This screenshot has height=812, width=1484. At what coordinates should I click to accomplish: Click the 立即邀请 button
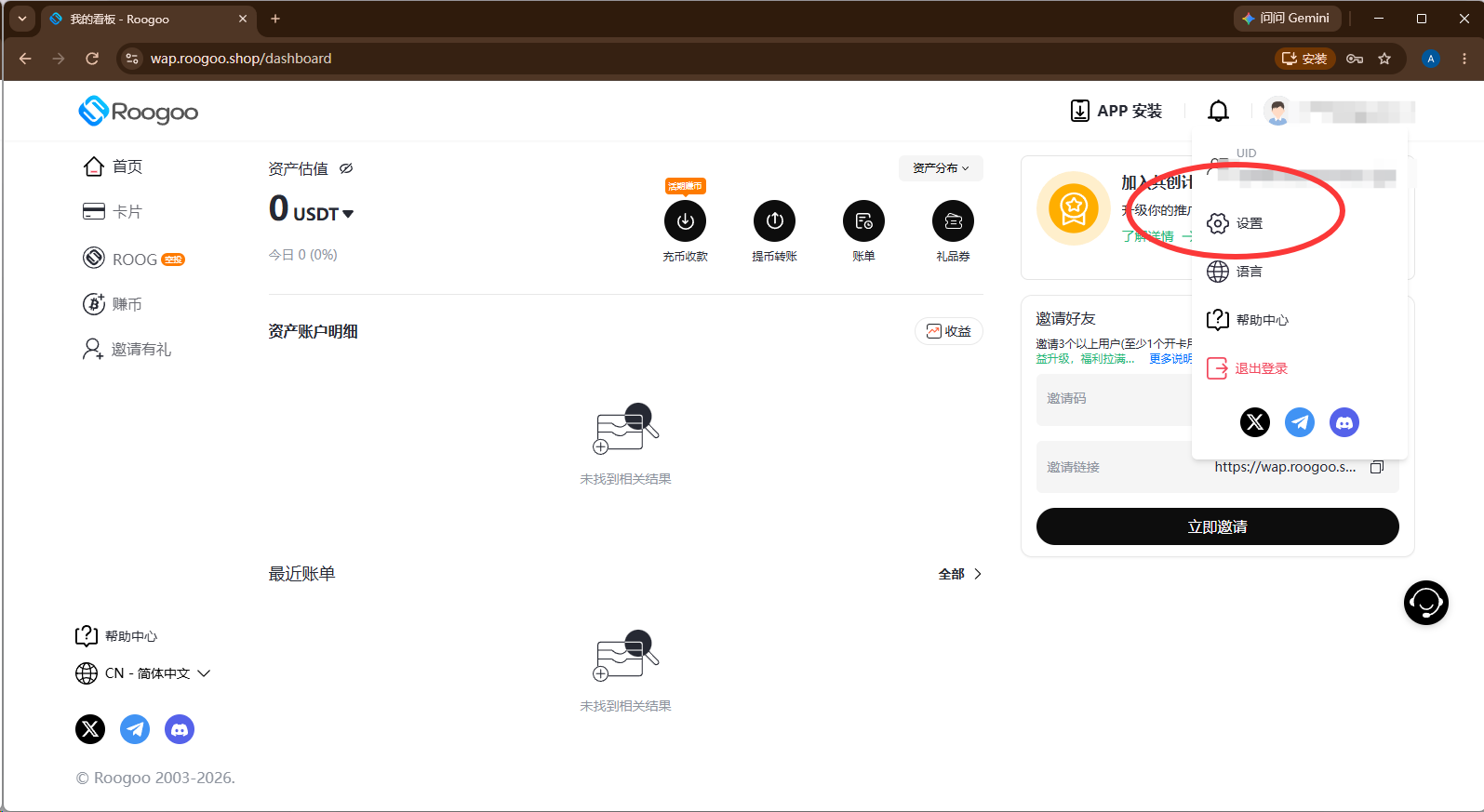pos(1217,526)
